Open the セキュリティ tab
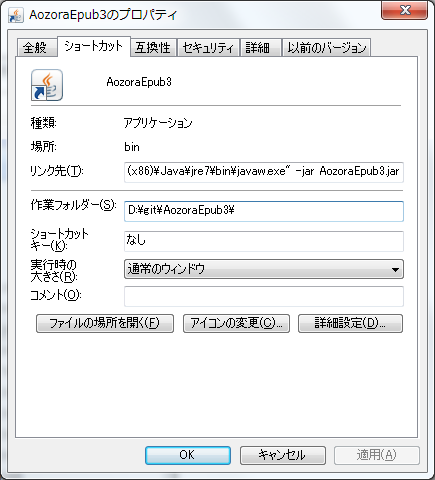This screenshot has height=480, width=435. [208, 48]
